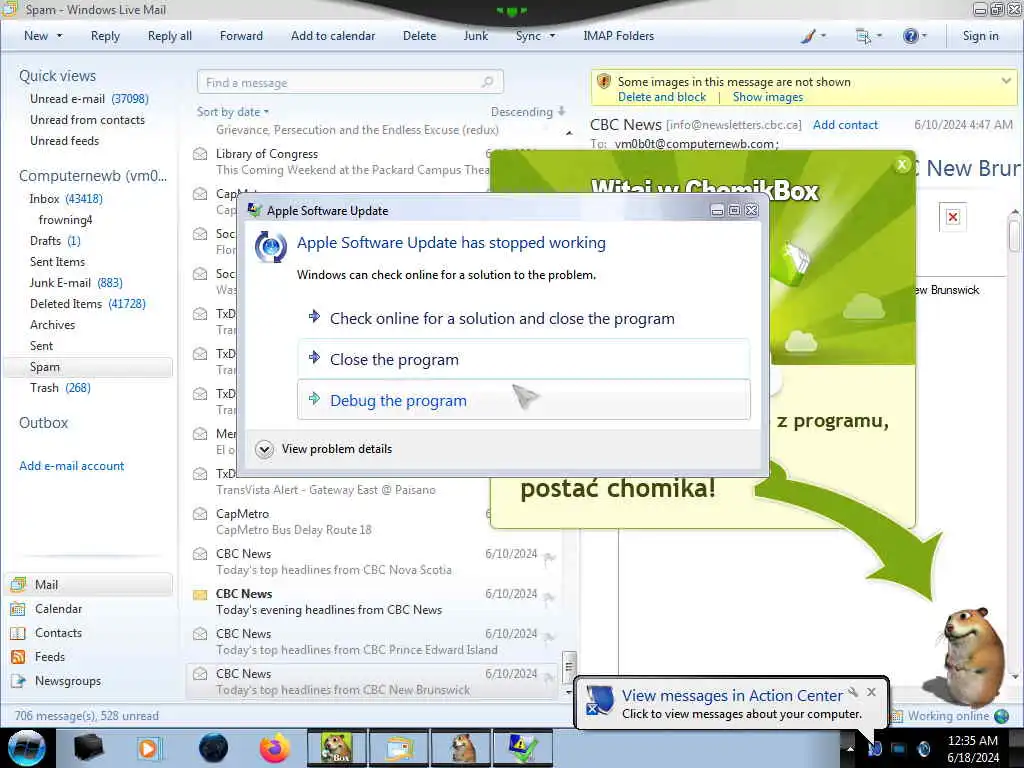Click Delete and block link
The image size is (1024, 768).
coord(662,97)
